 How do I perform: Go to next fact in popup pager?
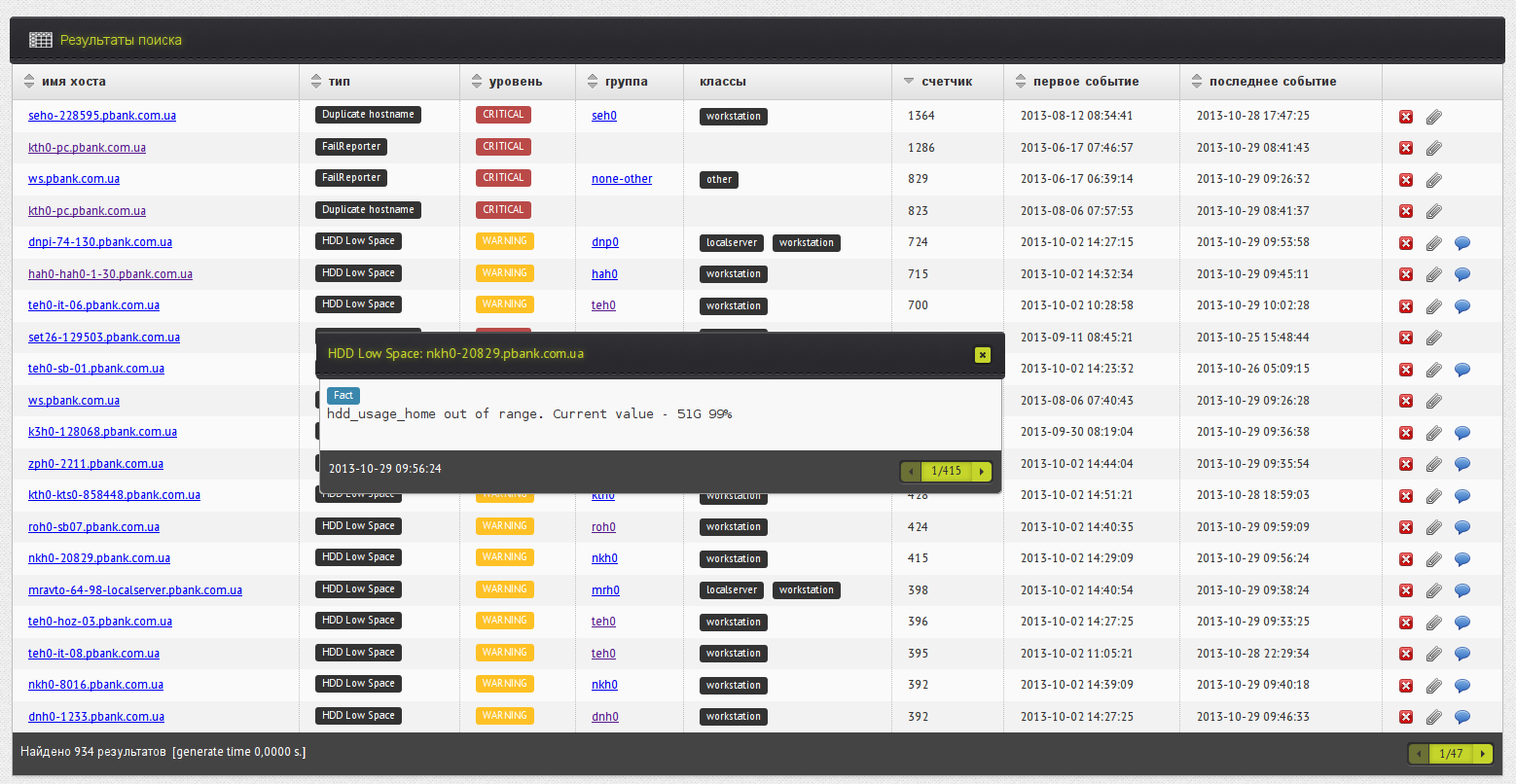pos(982,472)
